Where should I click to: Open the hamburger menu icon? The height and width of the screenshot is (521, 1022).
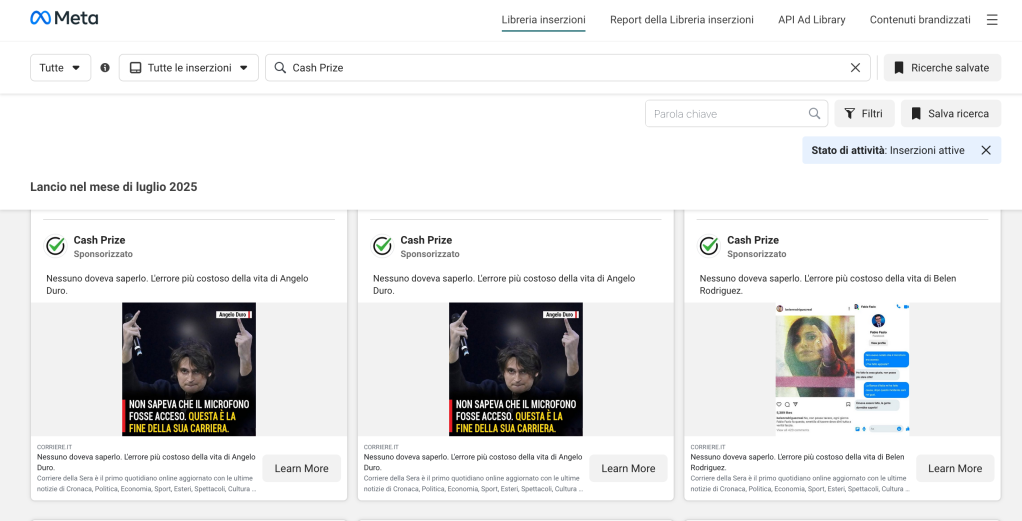pyautogui.click(x=992, y=20)
